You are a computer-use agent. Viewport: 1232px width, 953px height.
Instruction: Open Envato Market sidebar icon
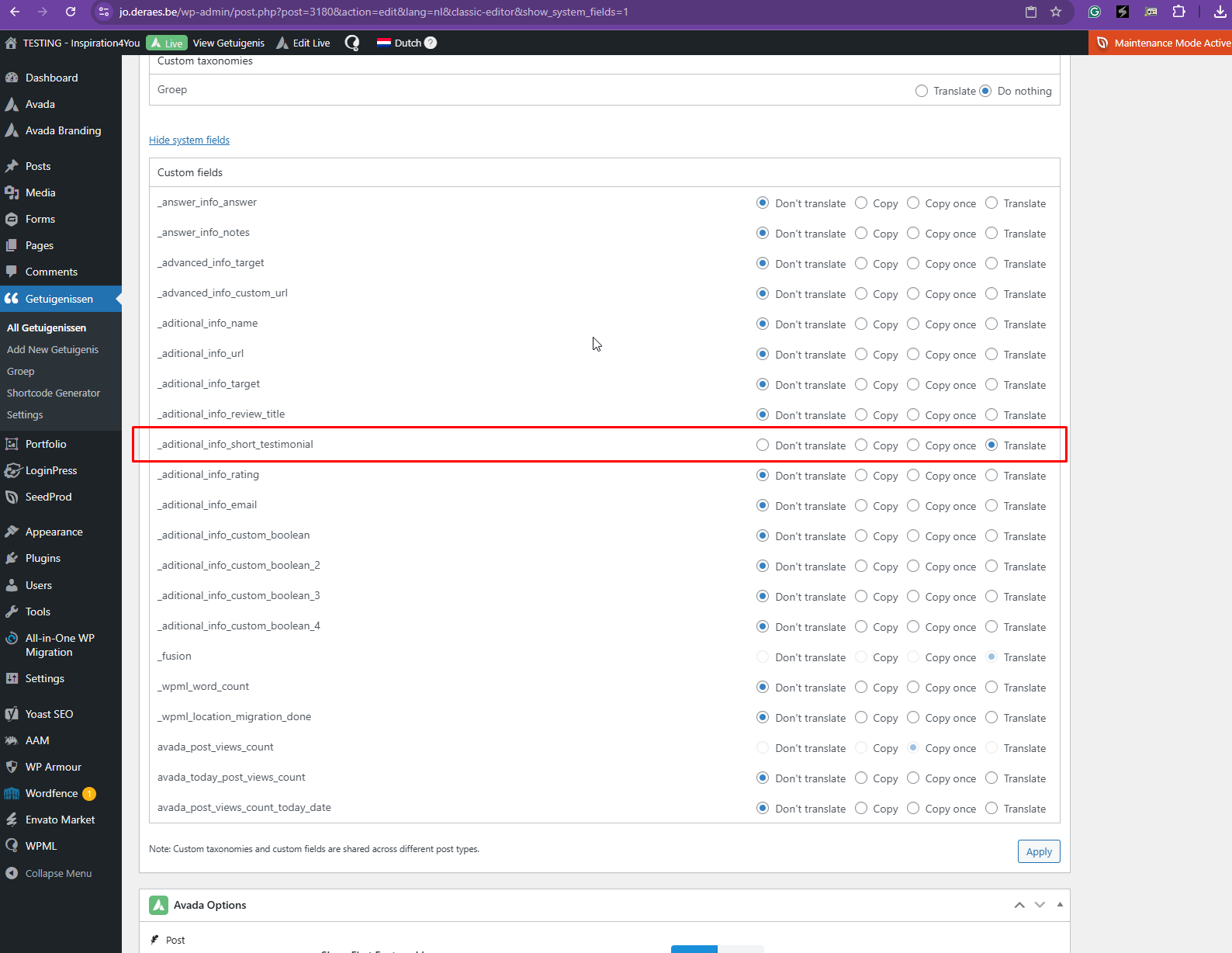point(12,820)
